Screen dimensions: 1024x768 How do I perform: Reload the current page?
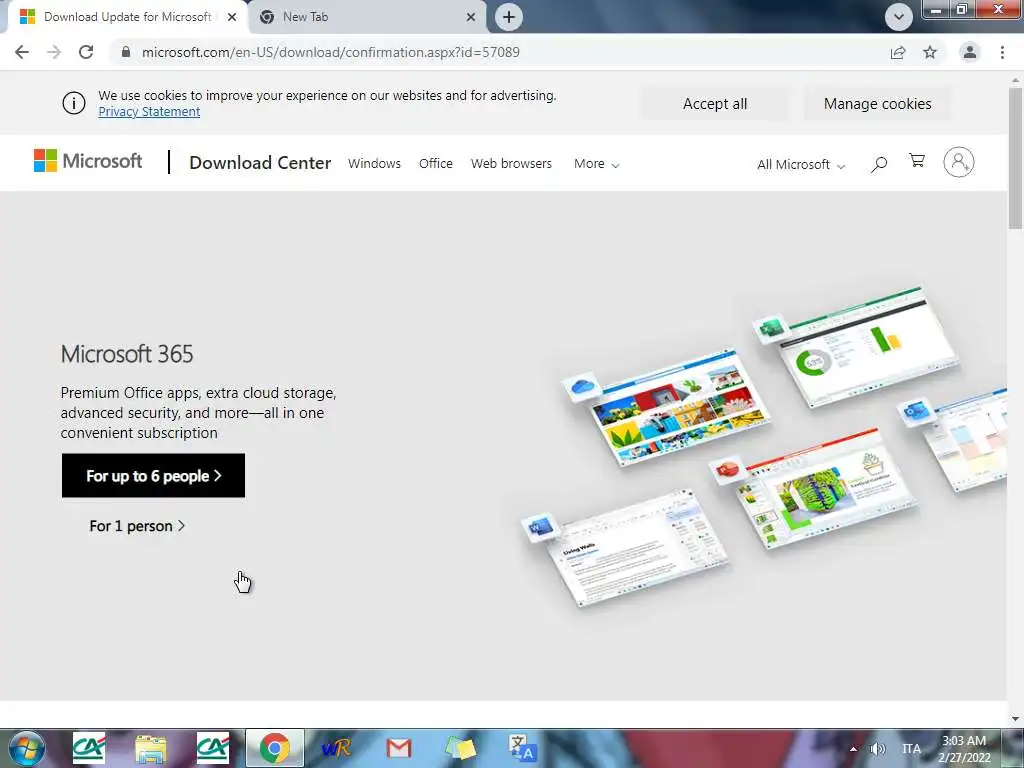[x=86, y=52]
